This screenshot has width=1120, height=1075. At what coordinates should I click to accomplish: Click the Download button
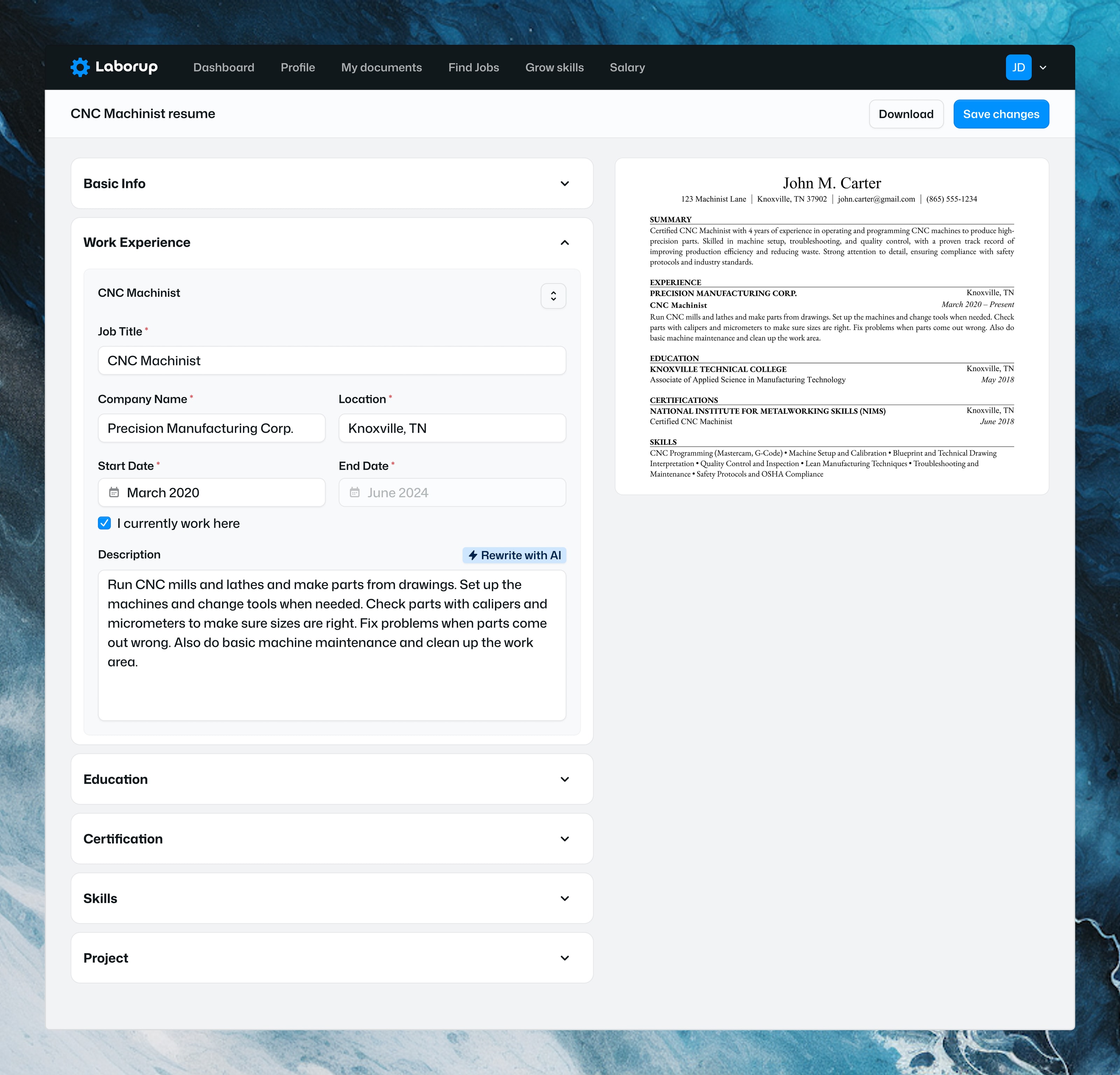pos(906,114)
